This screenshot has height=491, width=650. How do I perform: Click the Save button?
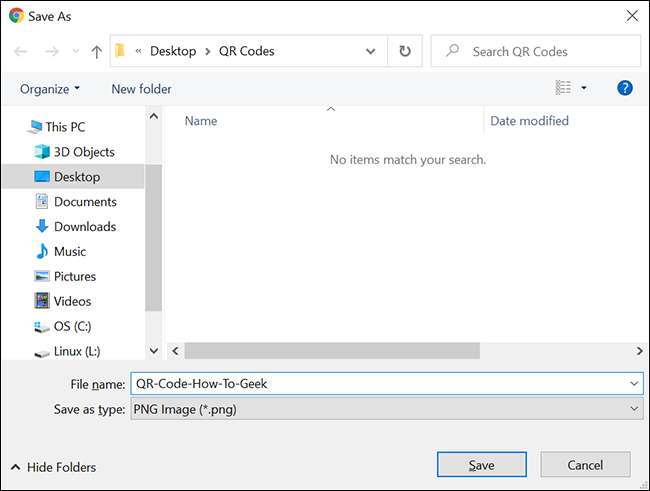click(x=481, y=465)
